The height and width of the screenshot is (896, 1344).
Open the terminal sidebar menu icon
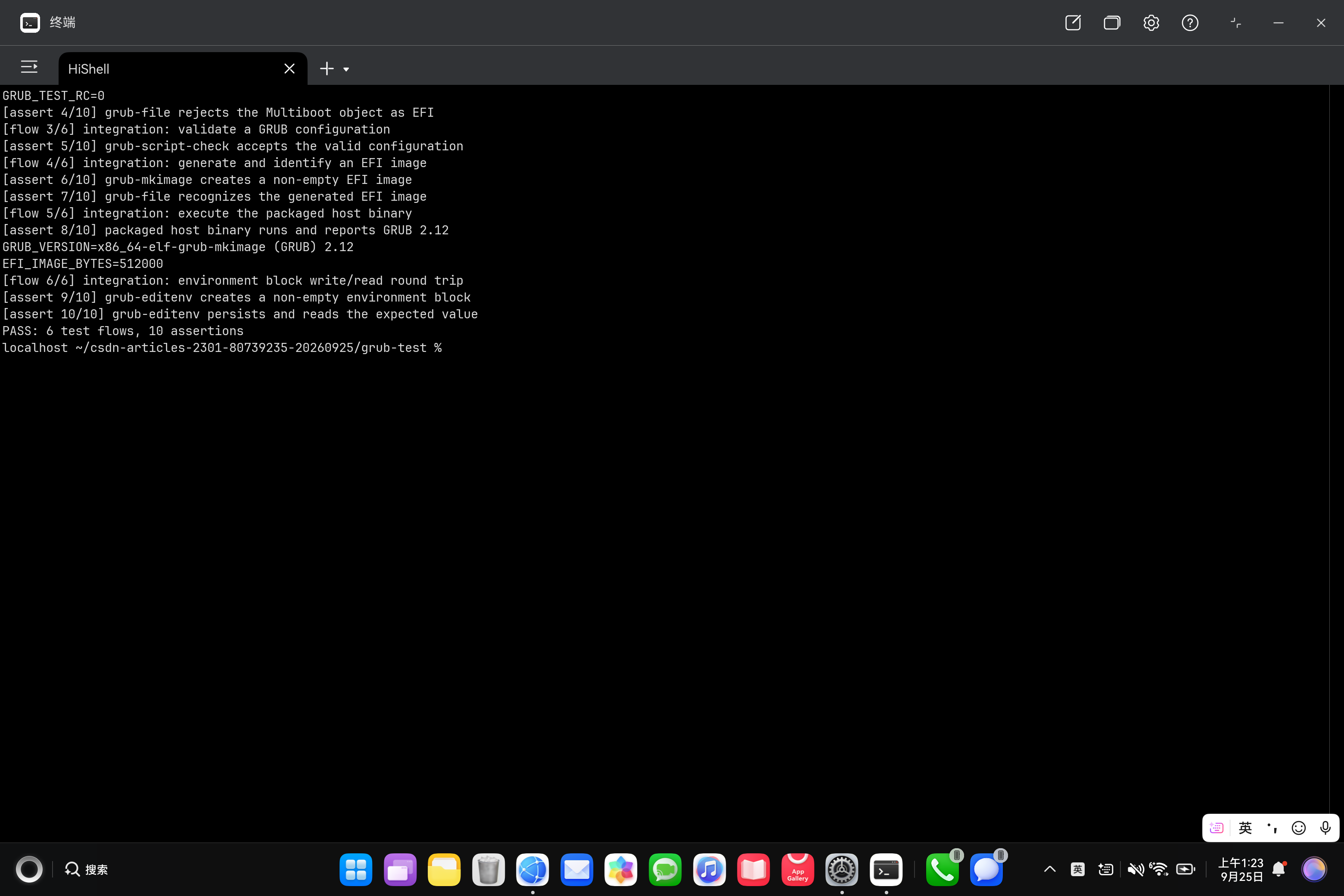pyautogui.click(x=29, y=68)
